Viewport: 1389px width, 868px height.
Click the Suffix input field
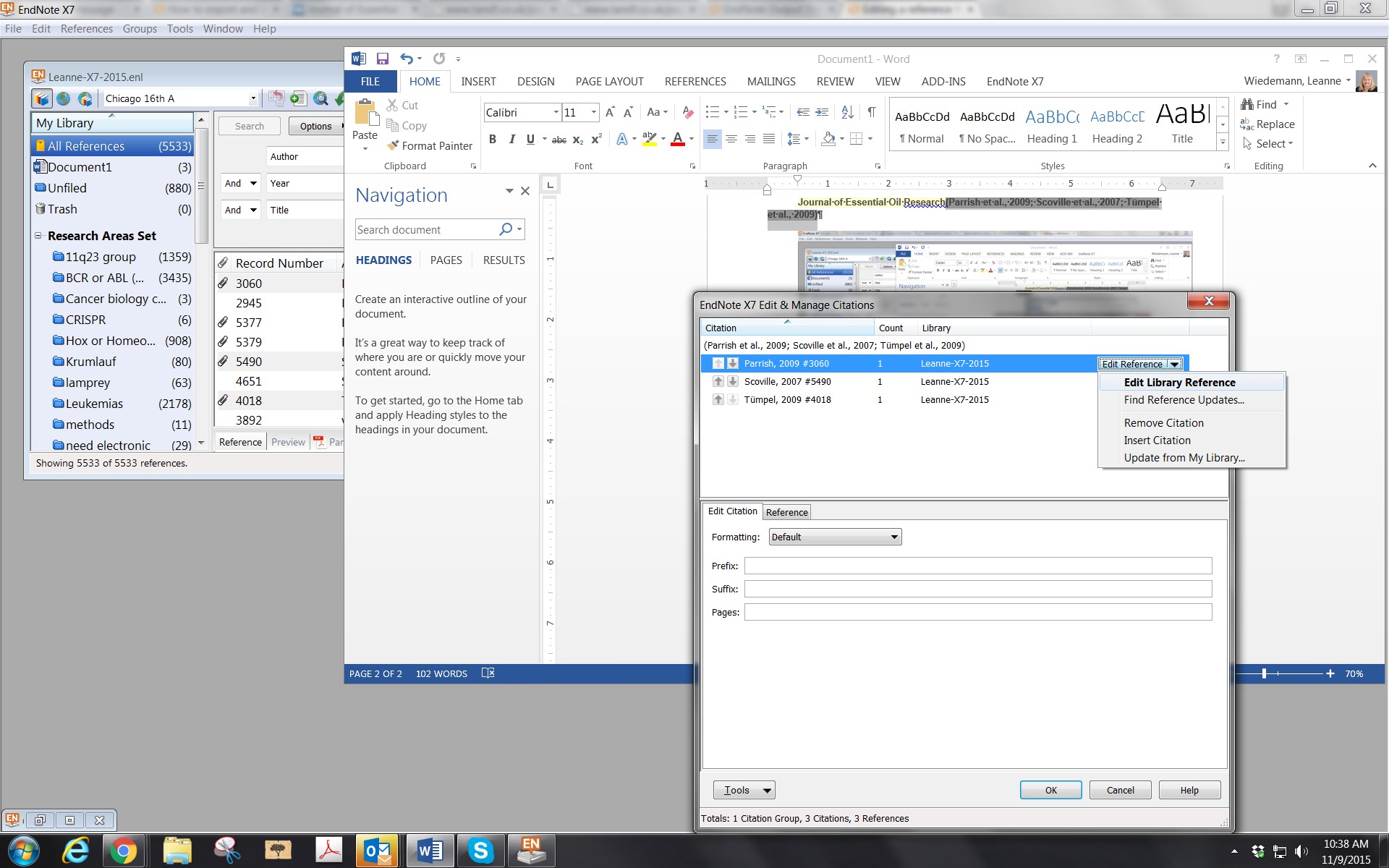click(x=977, y=589)
